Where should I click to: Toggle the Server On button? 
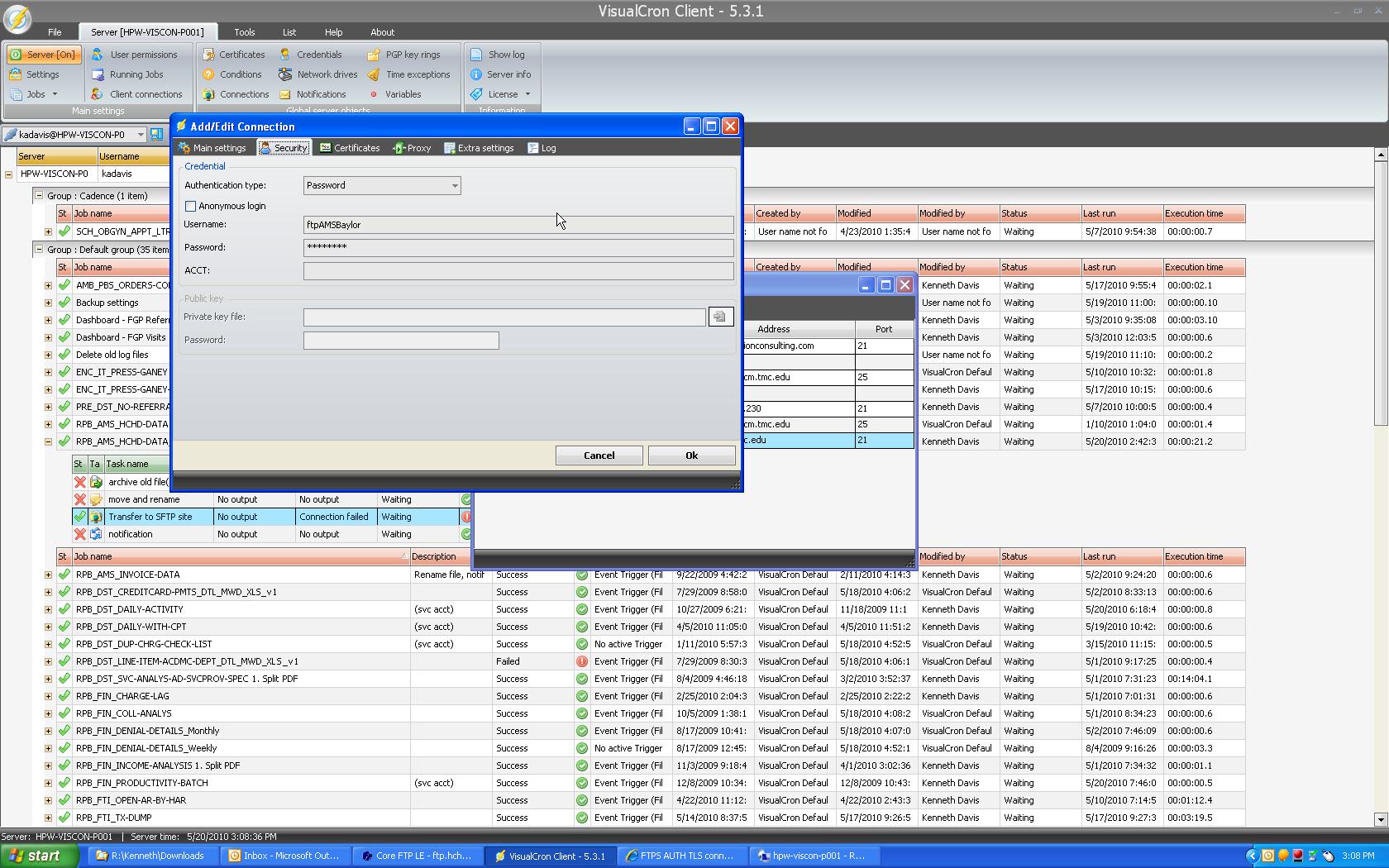click(x=44, y=55)
